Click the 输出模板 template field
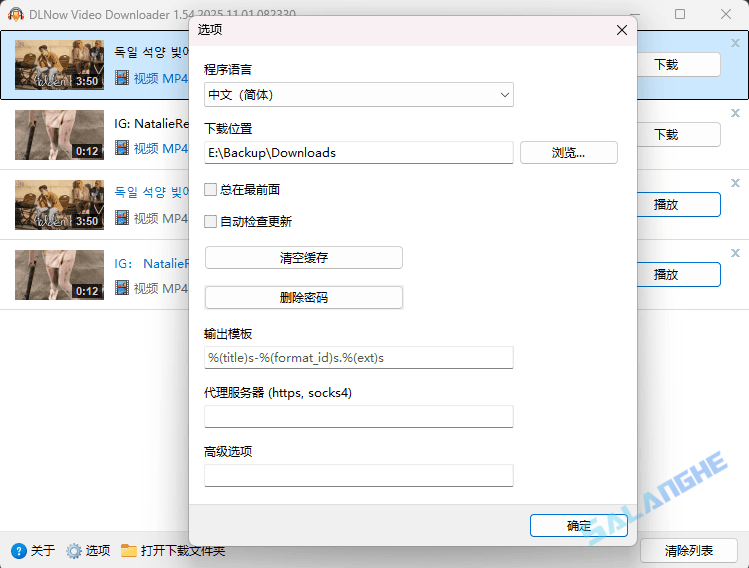The image size is (749, 568). point(359,358)
